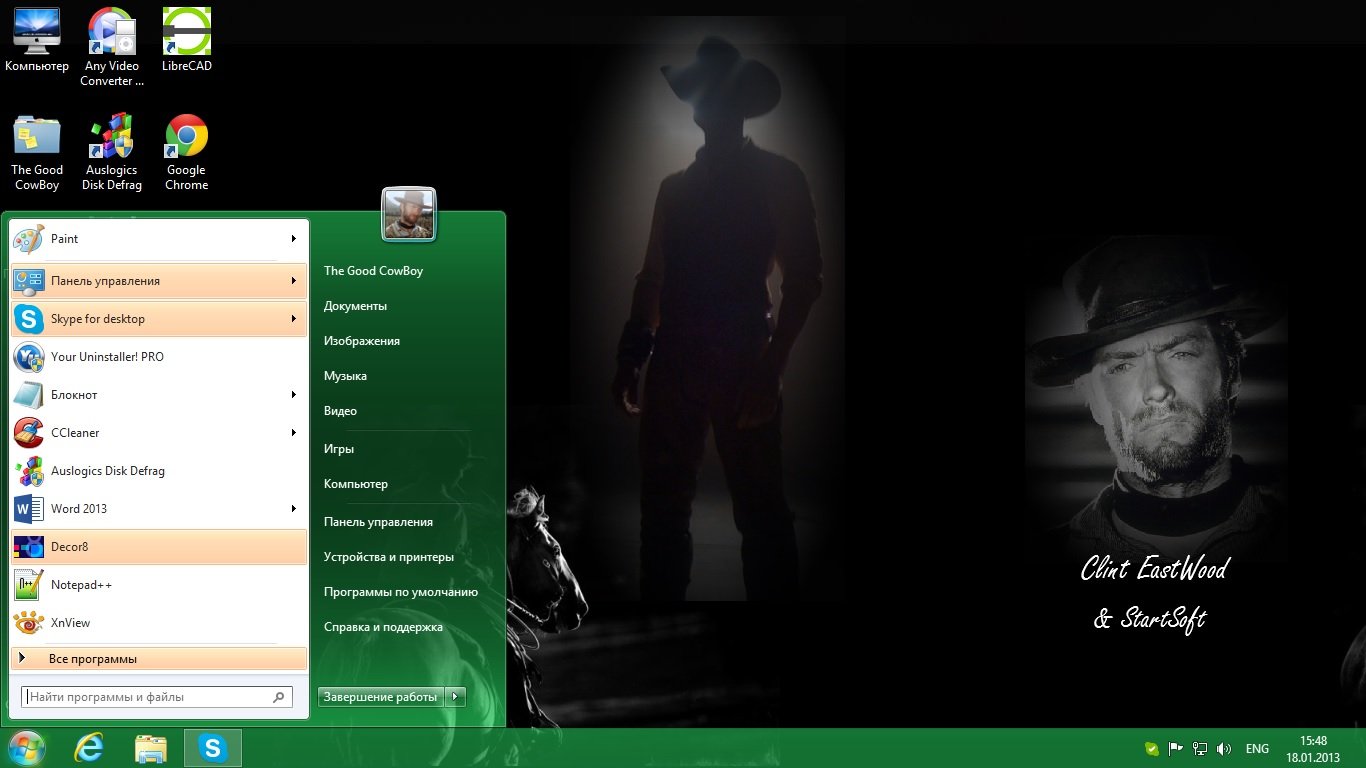
Task: Select The Good CowBoy desktop folder
Action: pos(37,153)
